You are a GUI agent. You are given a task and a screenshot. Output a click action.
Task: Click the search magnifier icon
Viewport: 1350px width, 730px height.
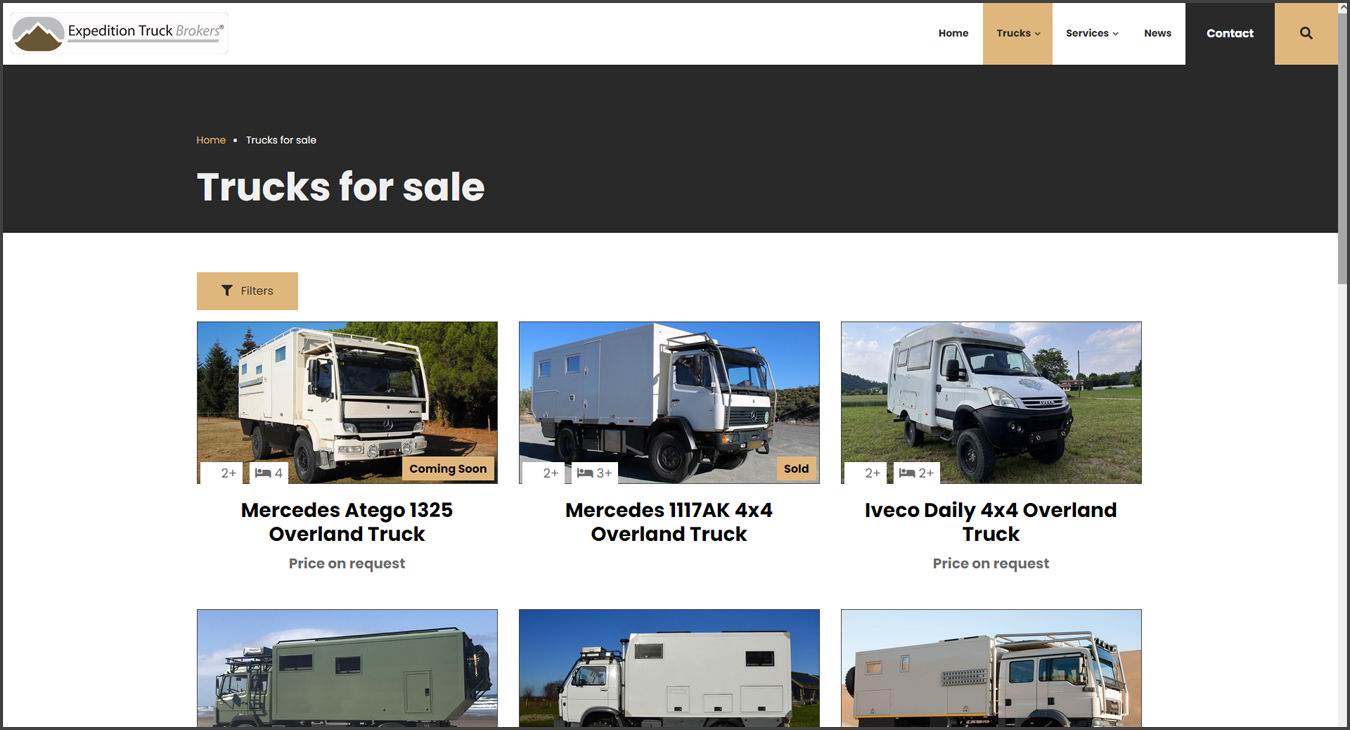tap(1306, 33)
